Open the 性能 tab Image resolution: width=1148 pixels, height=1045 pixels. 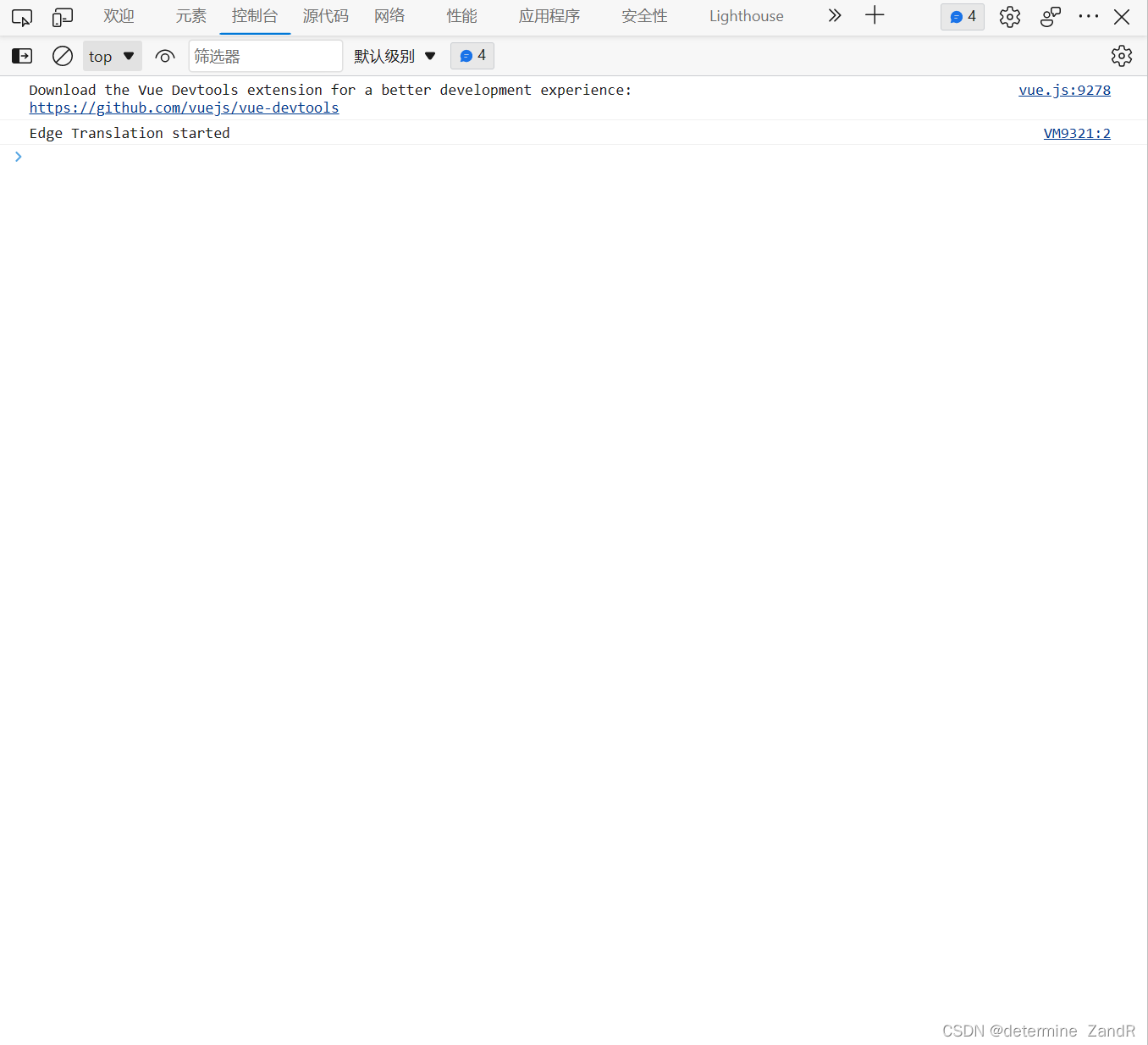(x=462, y=16)
